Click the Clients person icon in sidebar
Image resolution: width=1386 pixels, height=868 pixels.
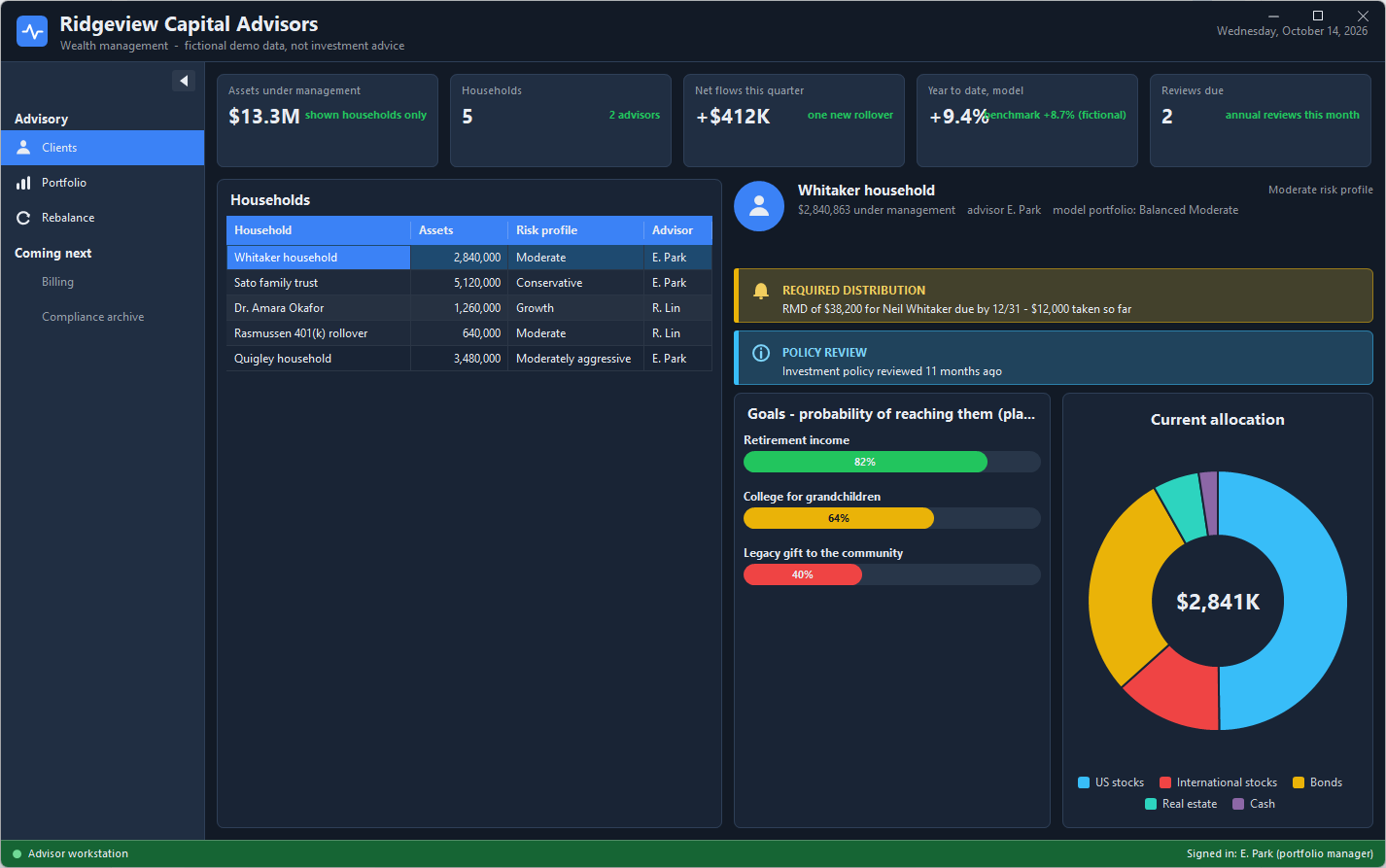pos(23,148)
